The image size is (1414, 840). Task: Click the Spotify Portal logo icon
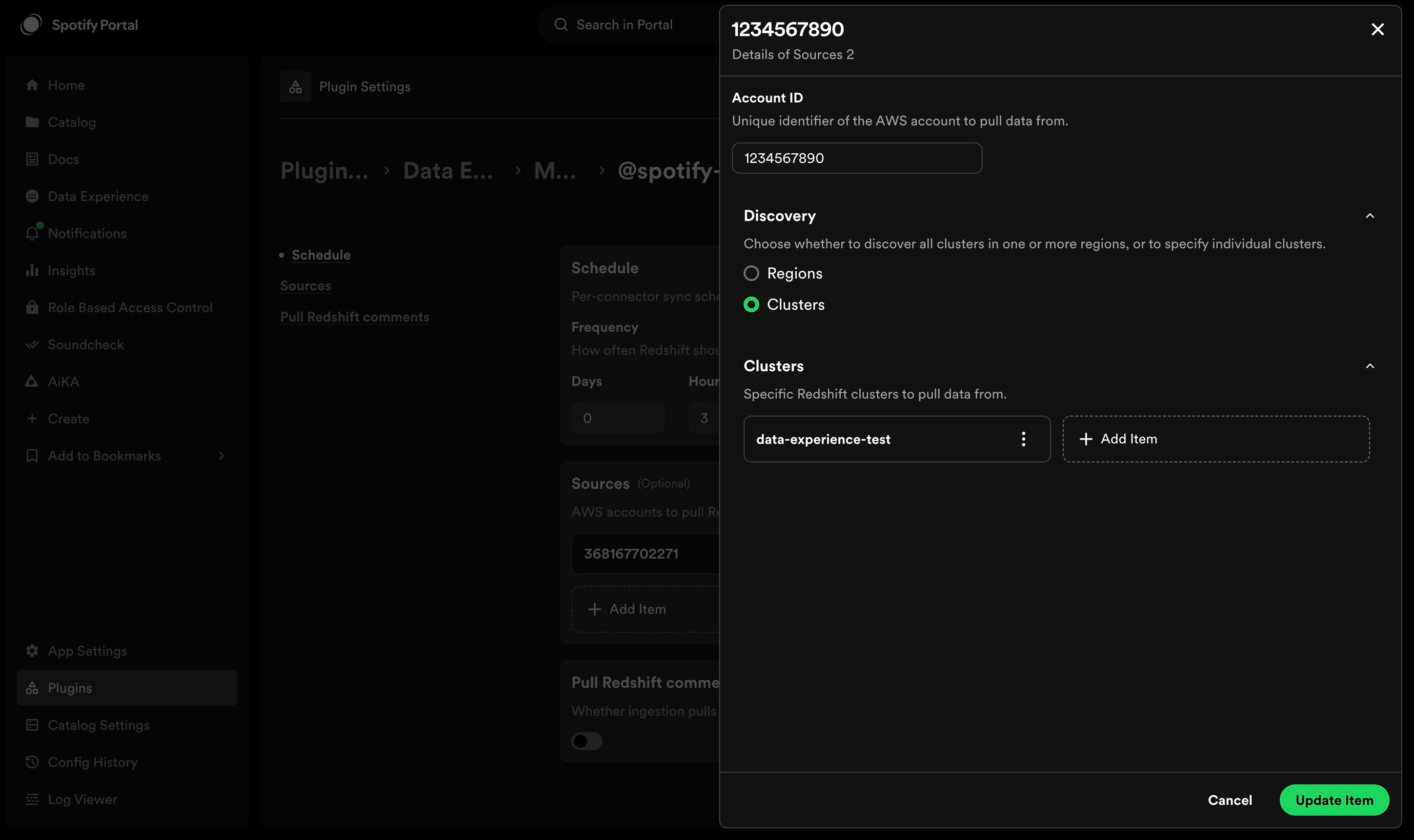pos(32,24)
